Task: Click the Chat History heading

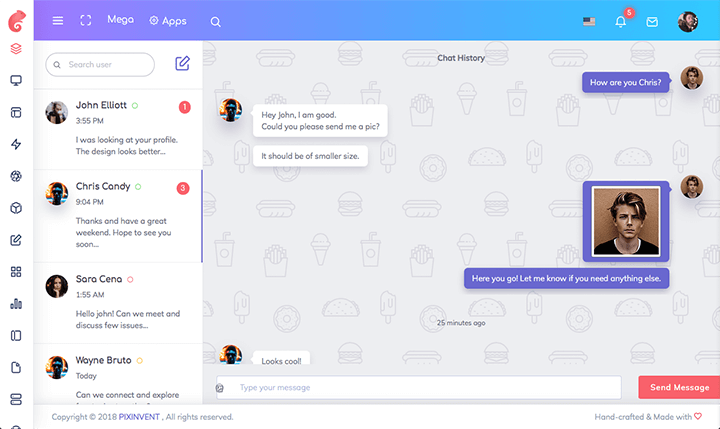Action: (x=461, y=58)
